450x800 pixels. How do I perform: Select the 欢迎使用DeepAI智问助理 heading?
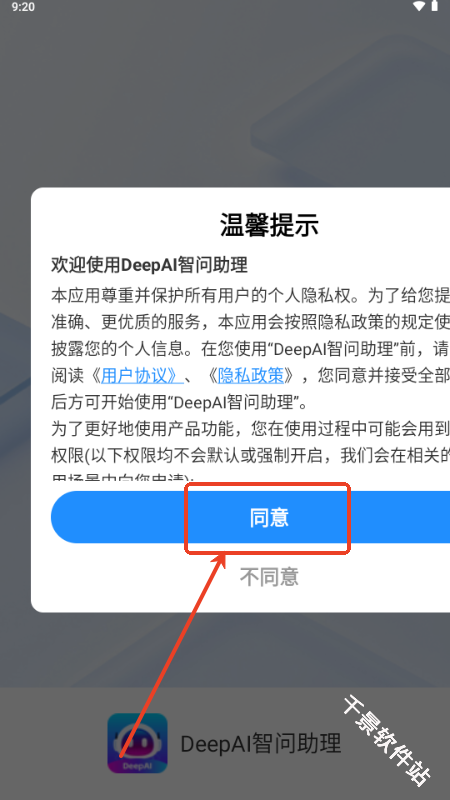pyautogui.click(x=149, y=265)
